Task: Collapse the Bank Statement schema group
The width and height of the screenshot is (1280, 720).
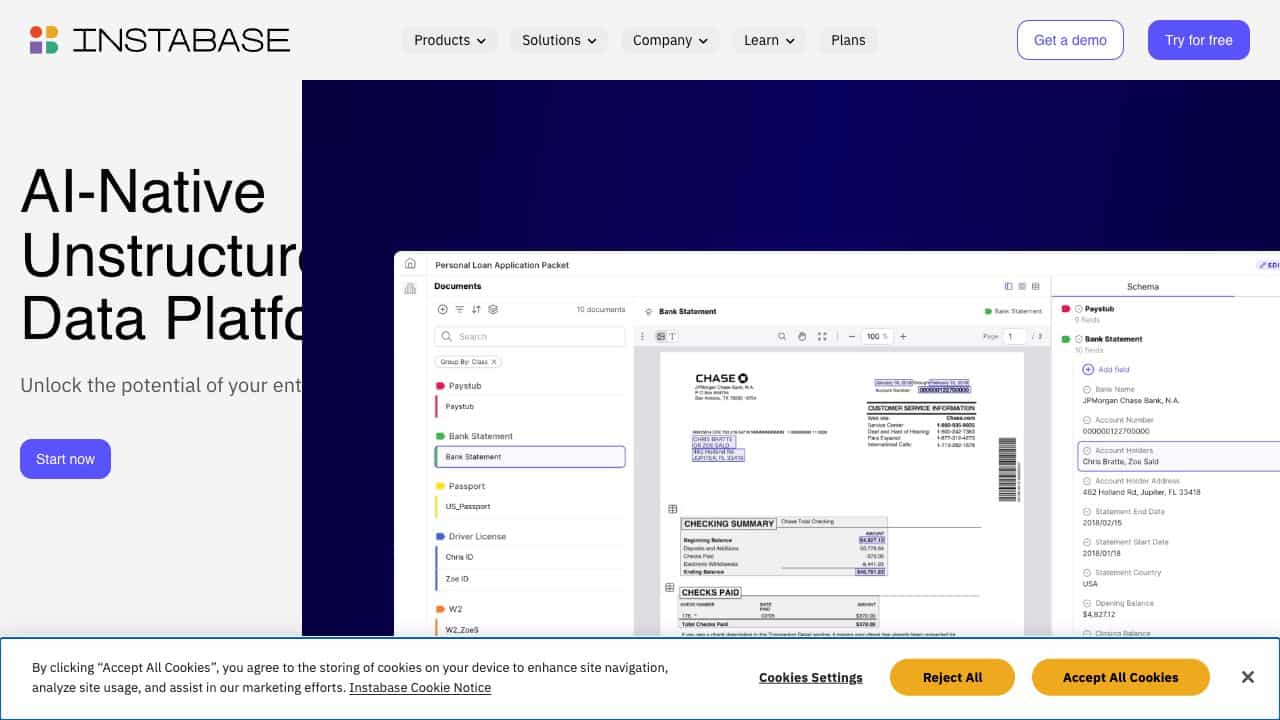Action: click(x=1079, y=339)
